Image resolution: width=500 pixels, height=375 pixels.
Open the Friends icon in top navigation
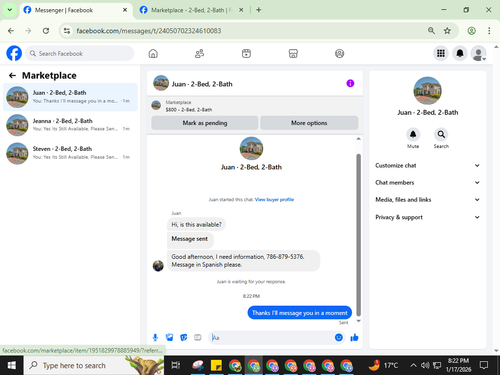click(199, 53)
